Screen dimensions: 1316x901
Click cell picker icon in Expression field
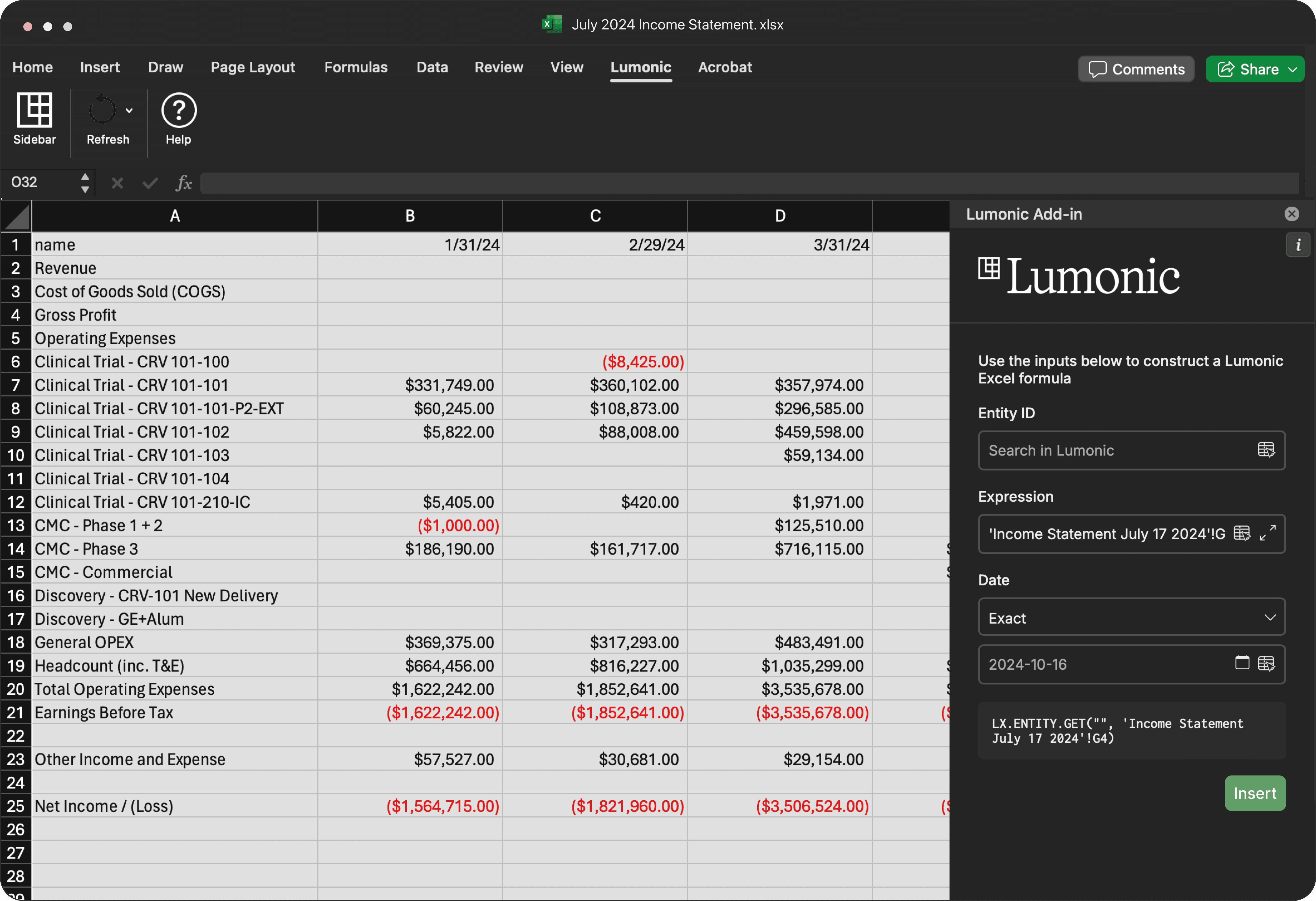tap(1242, 534)
